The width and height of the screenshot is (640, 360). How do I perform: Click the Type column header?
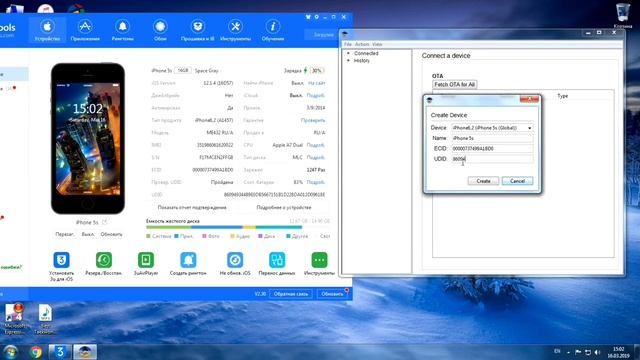[562, 96]
